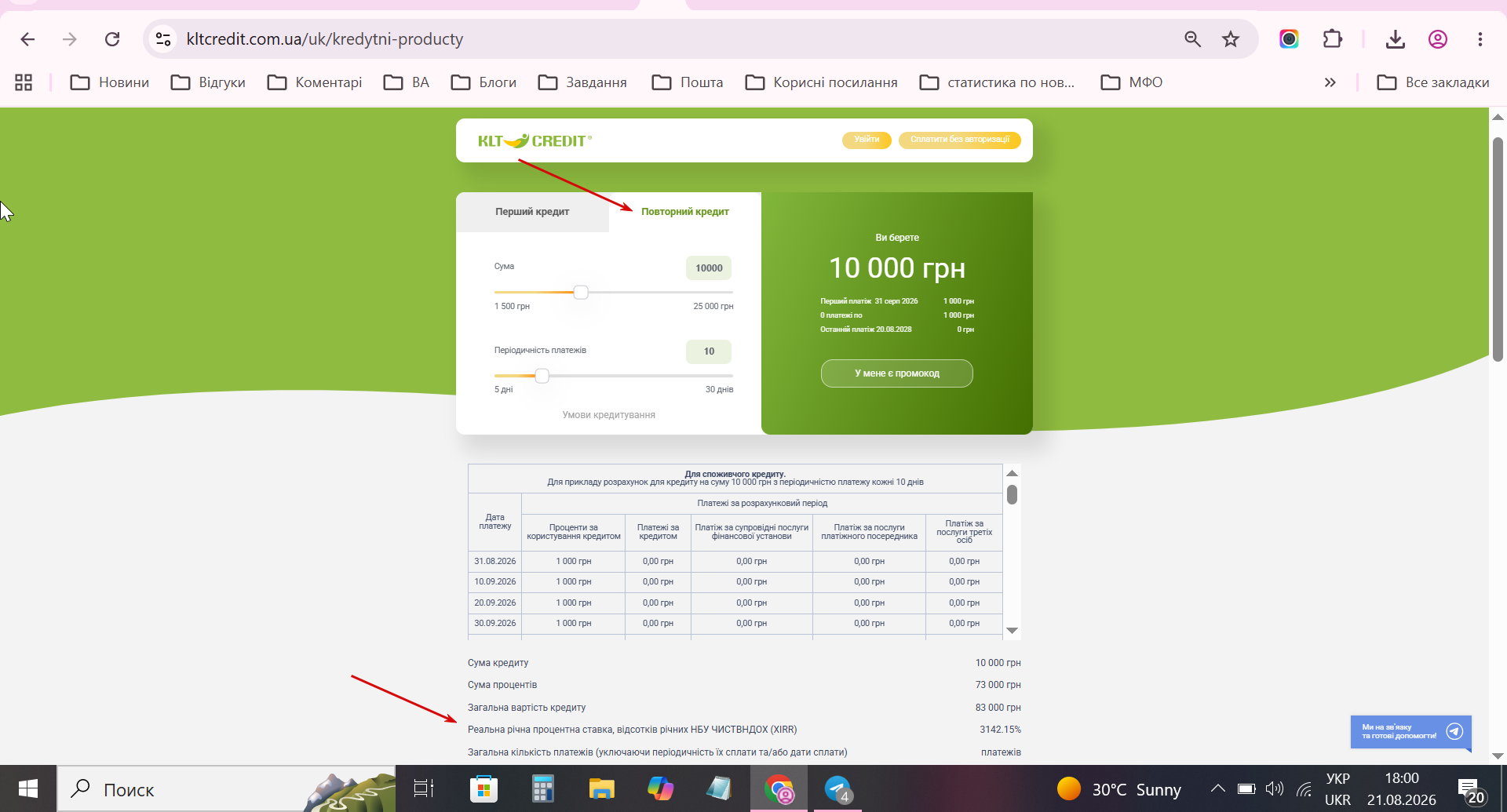
Task: Open Copilot from taskbar
Action: click(x=660, y=789)
